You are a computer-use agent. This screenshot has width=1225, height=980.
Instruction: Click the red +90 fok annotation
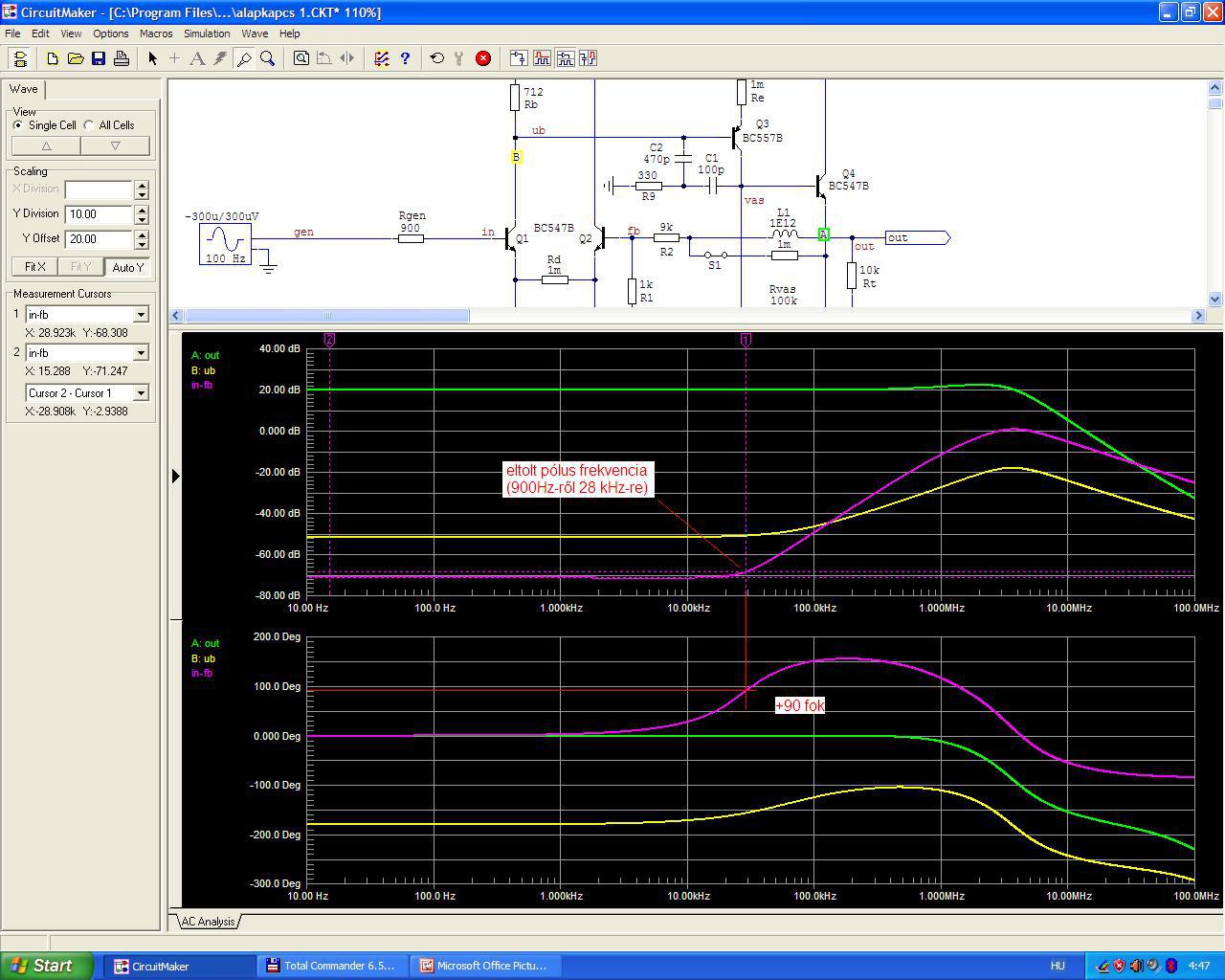pyautogui.click(x=799, y=705)
